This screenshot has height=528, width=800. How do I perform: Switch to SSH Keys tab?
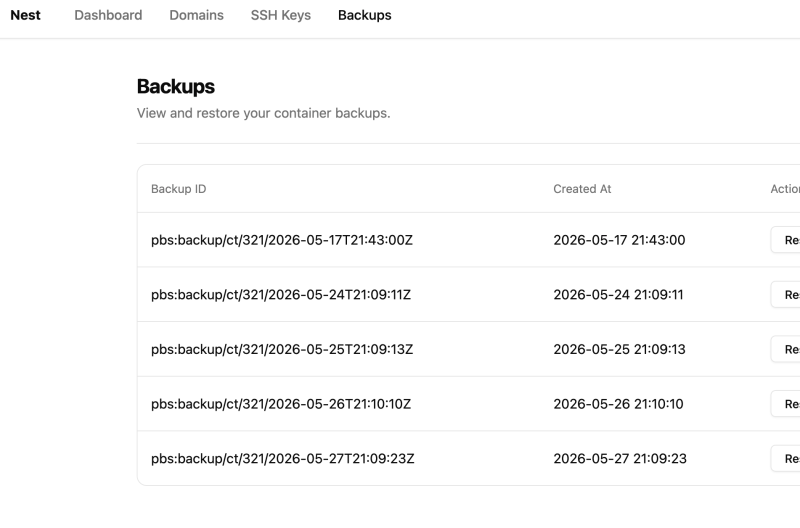281,15
